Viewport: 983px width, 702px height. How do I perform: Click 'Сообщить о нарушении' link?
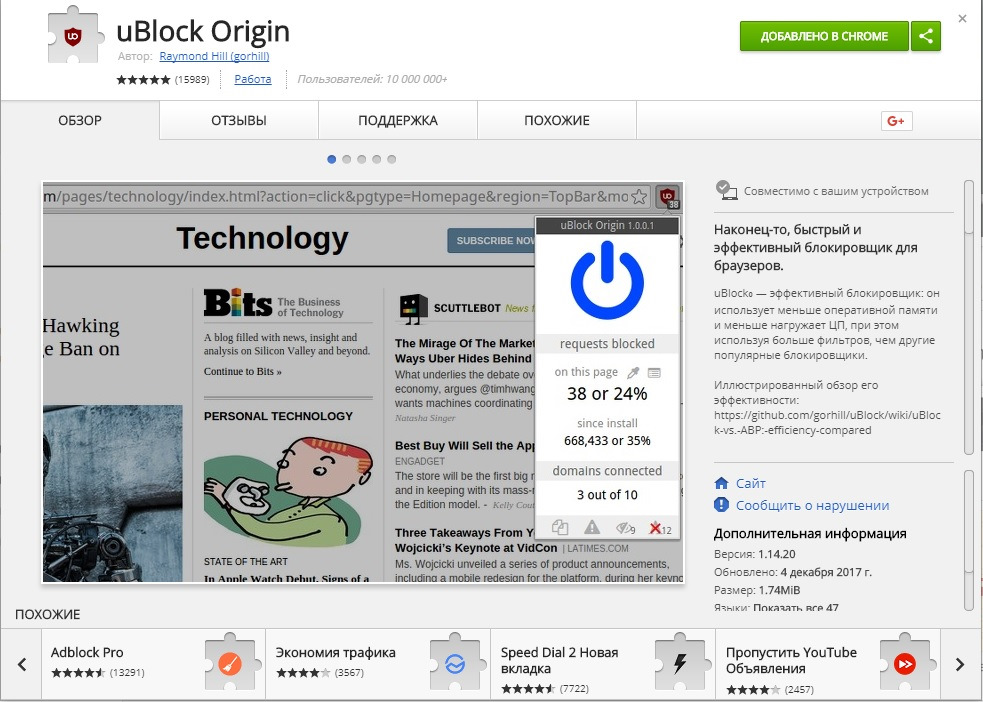[812, 505]
